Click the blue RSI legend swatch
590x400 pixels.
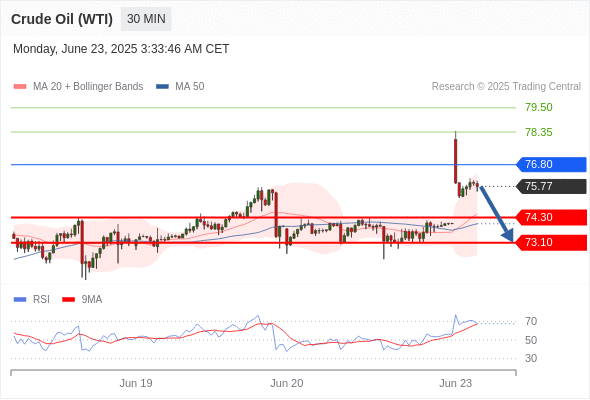tap(20, 300)
